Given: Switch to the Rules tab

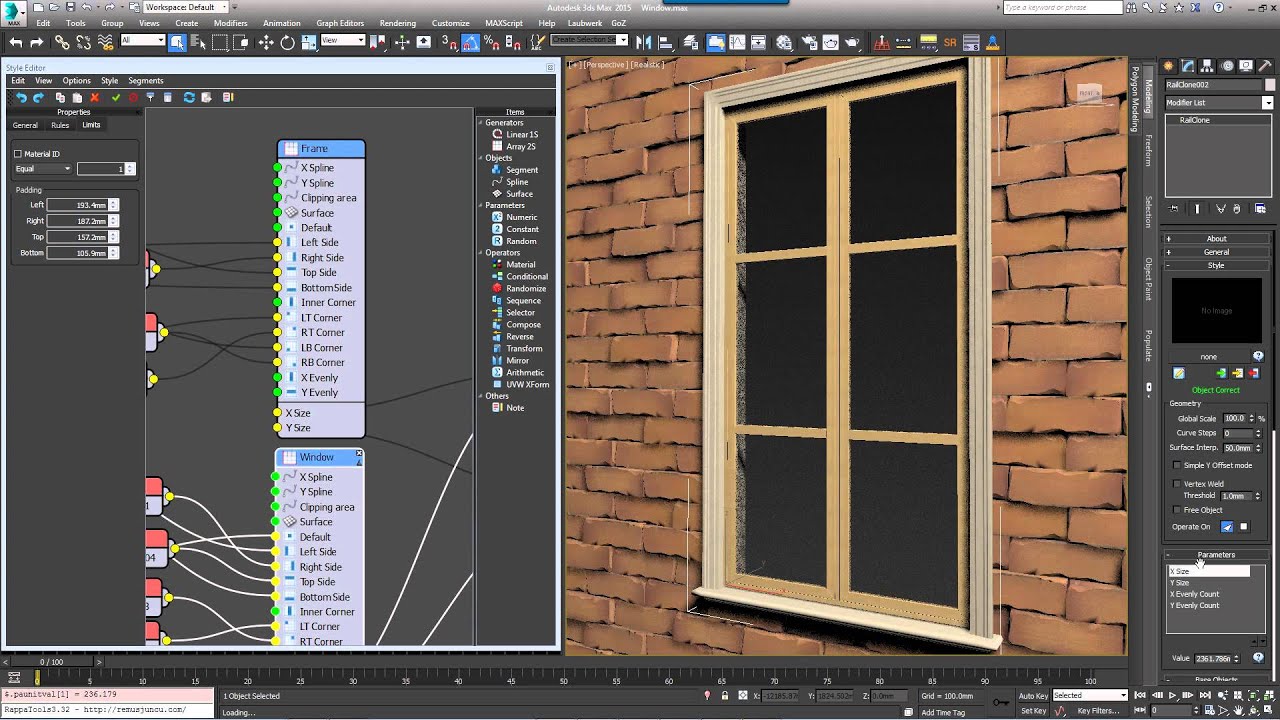Looking at the screenshot, I should pos(60,125).
